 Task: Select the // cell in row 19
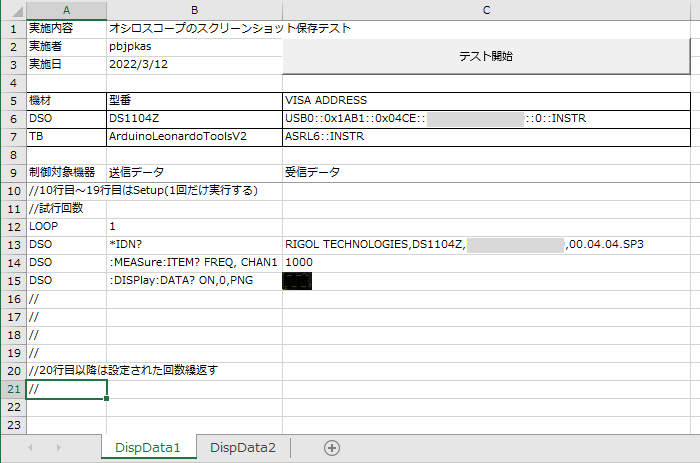67,353
